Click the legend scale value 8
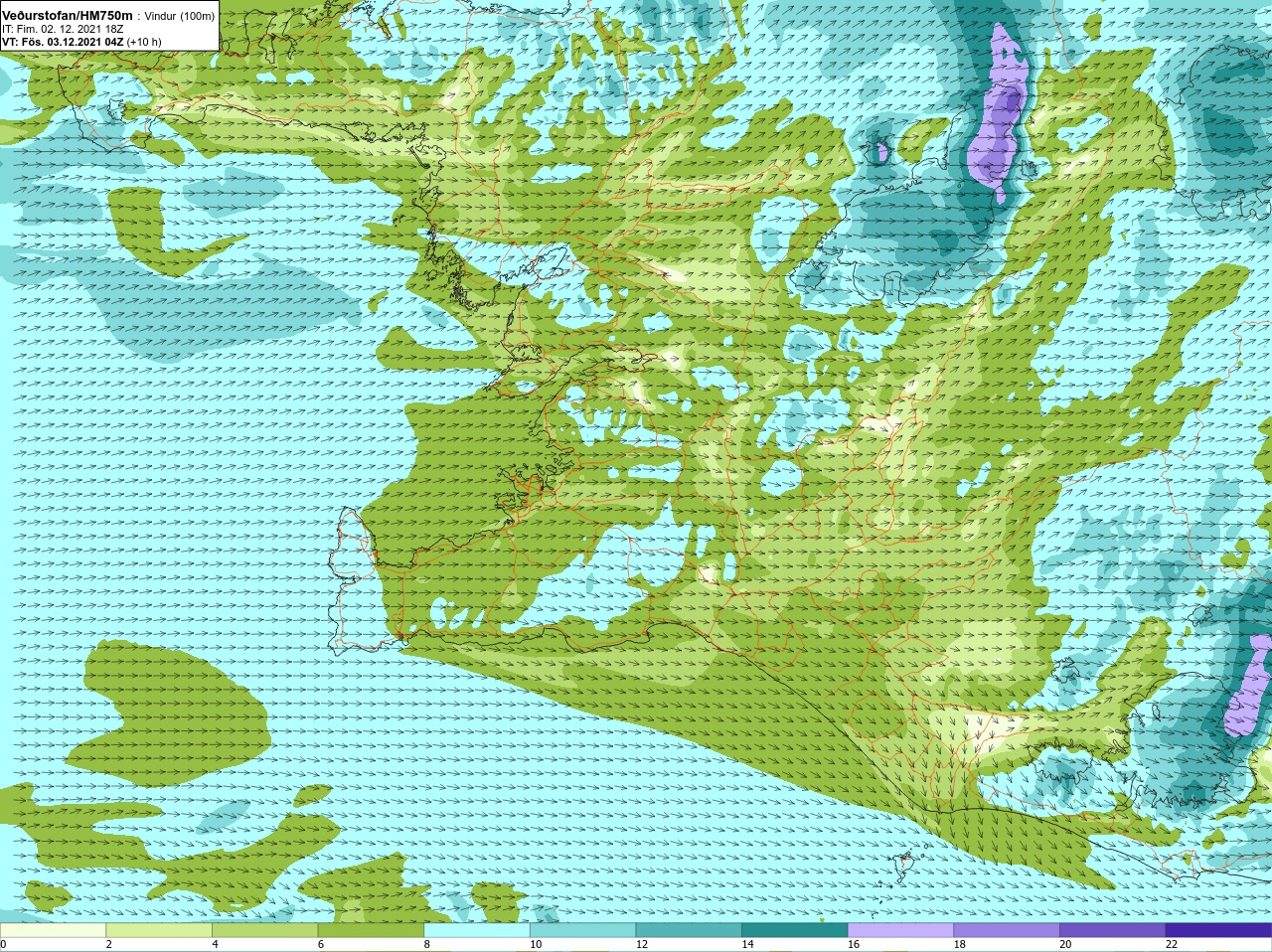 click(427, 944)
